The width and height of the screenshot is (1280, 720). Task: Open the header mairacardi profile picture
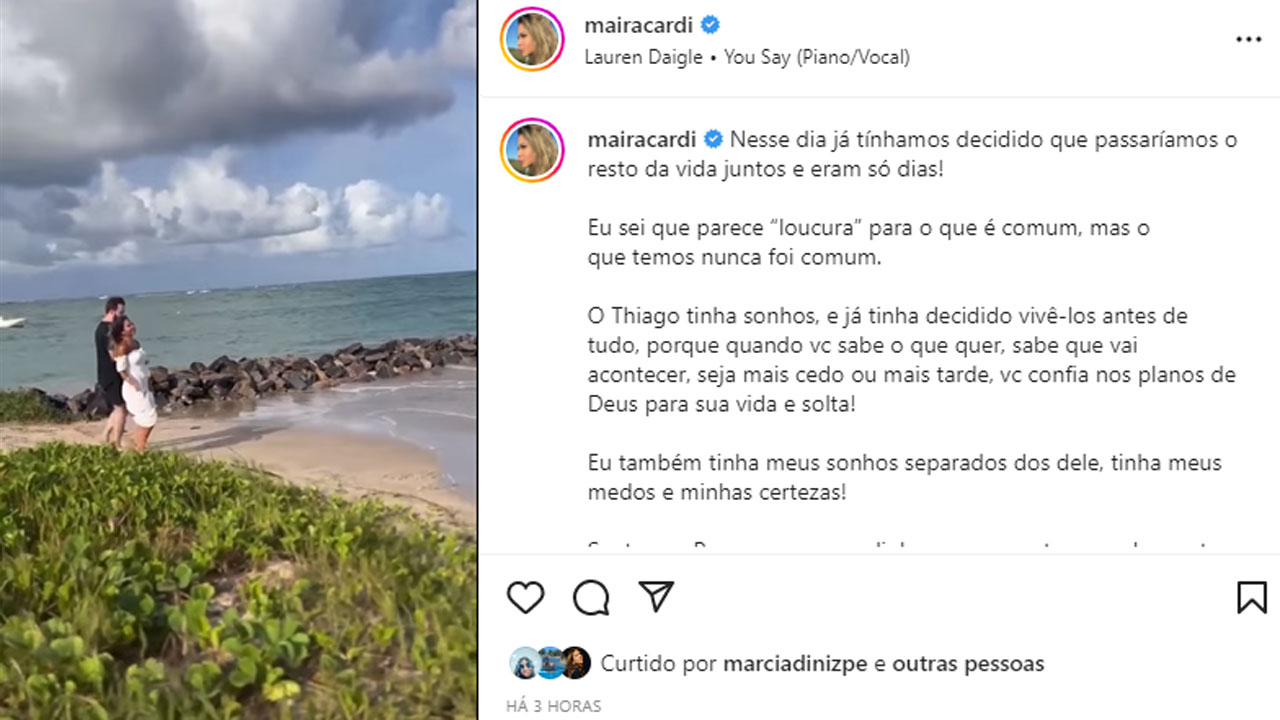[531, 40]
